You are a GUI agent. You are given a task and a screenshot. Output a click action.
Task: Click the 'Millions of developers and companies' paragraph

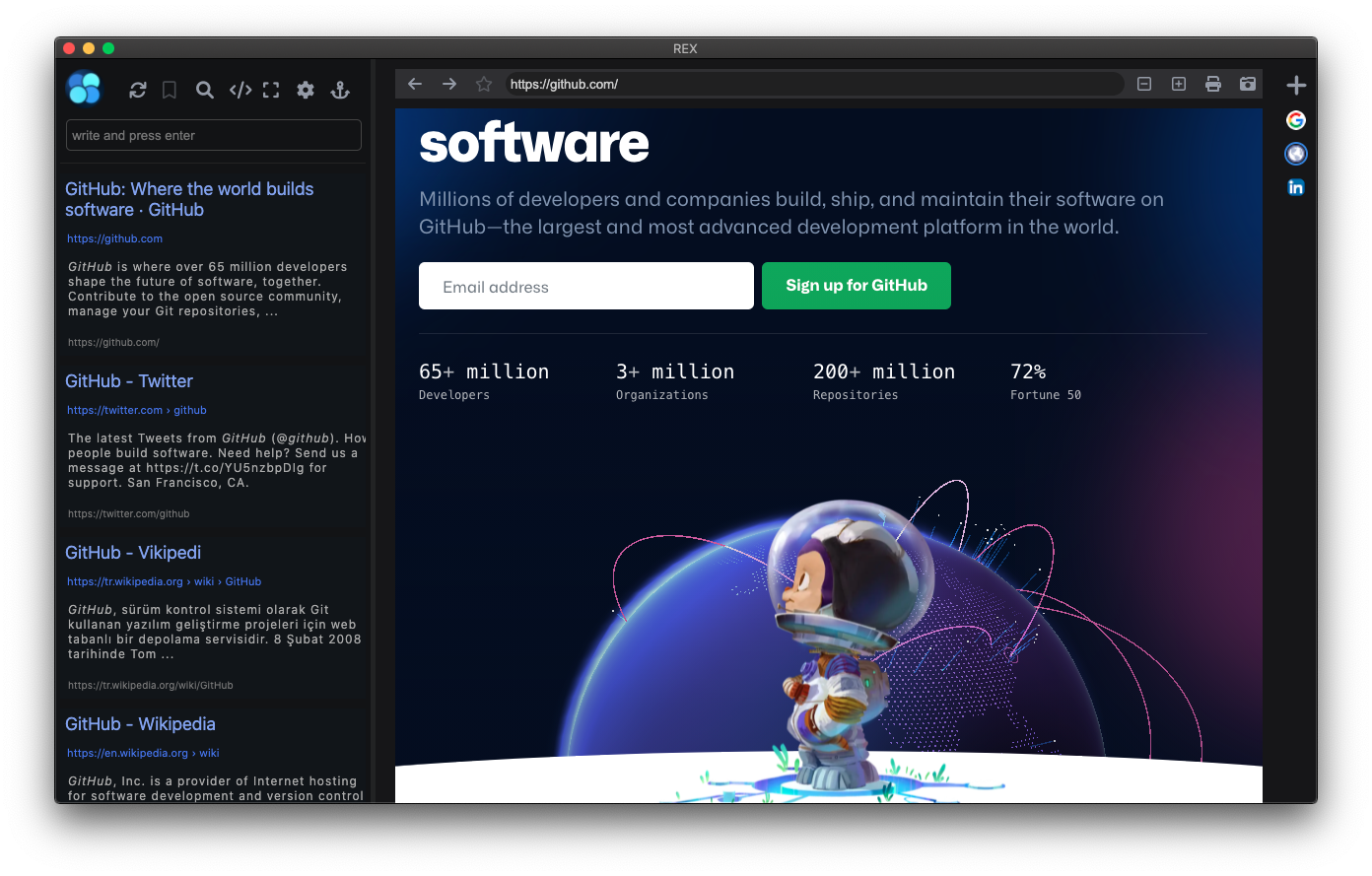pos(791,213)
